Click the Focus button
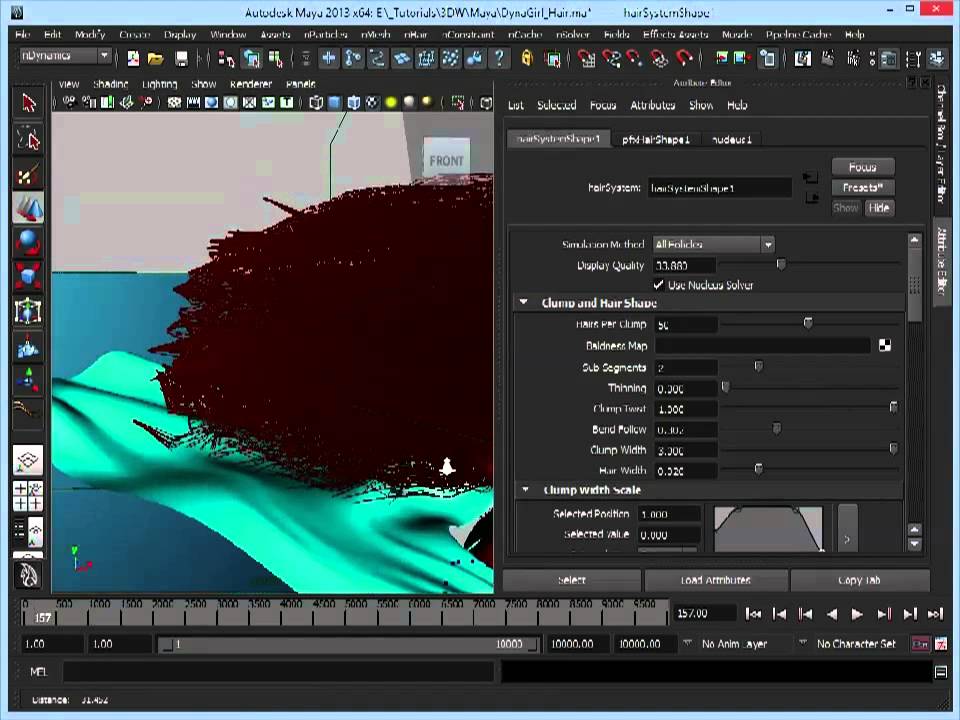960x720 pixels. [863, 167]
